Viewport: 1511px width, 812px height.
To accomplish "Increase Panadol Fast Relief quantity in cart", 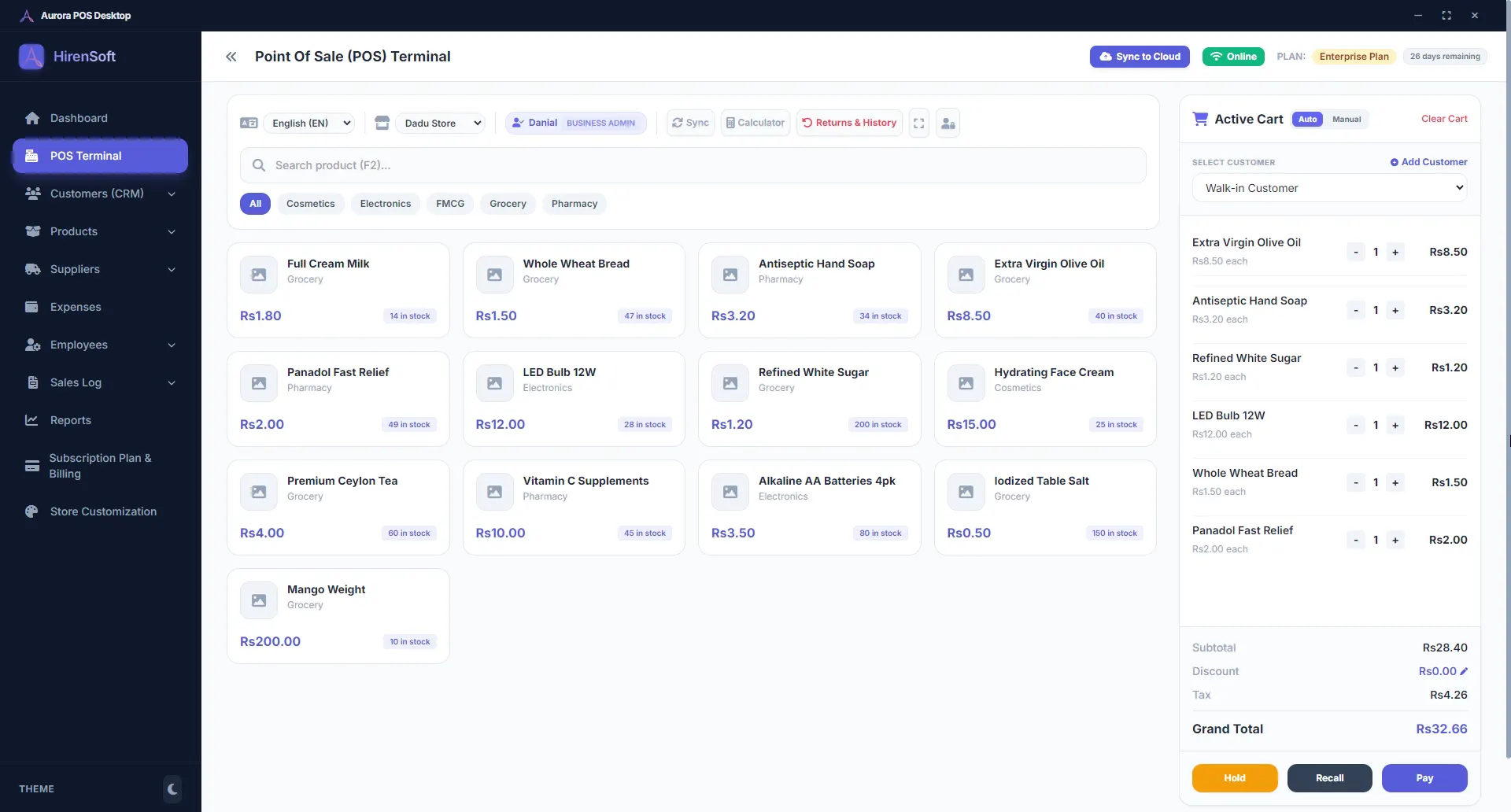I will [1395, 541].
